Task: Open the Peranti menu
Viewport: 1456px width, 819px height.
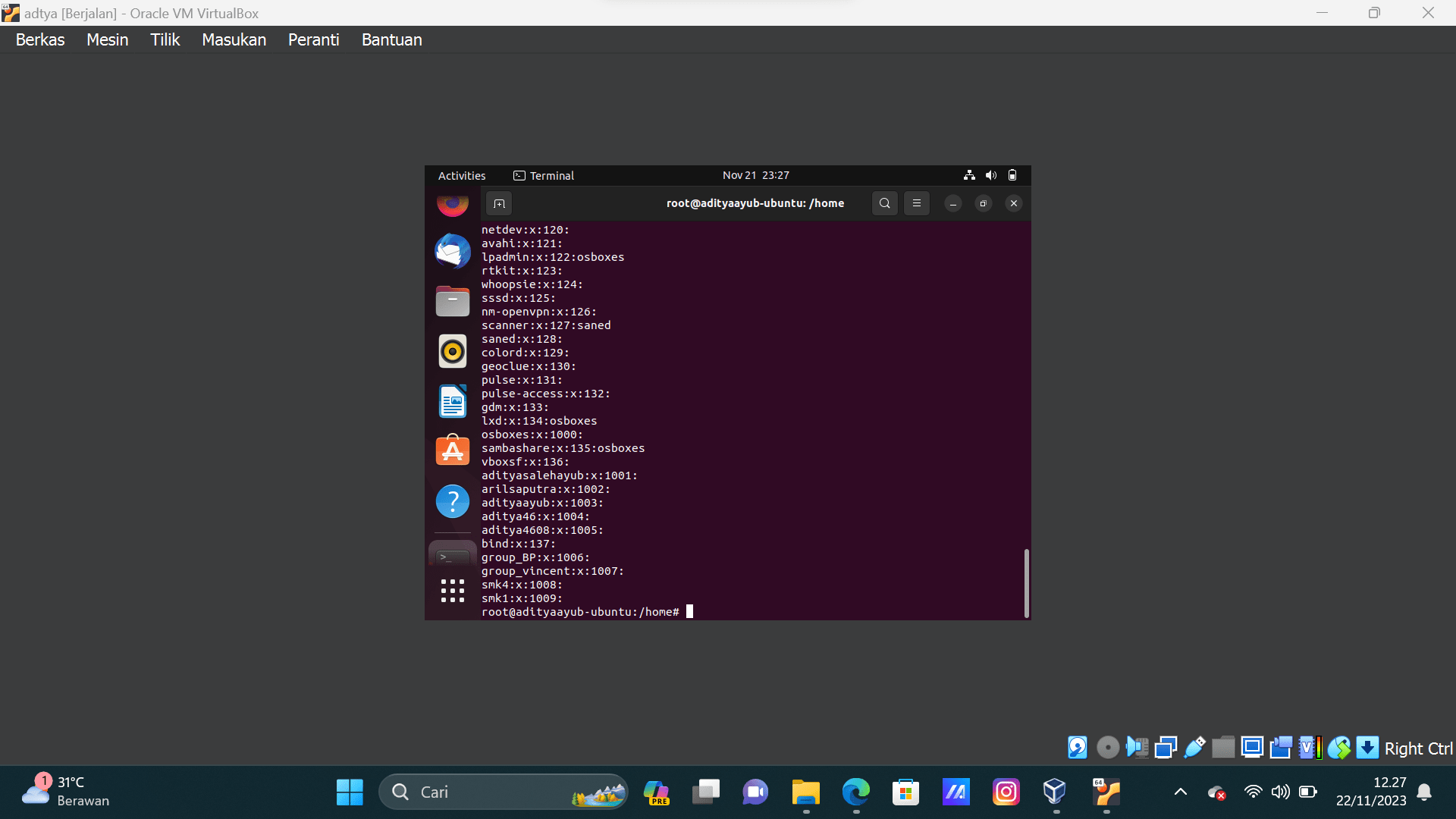Action: [x=313, y=39]
